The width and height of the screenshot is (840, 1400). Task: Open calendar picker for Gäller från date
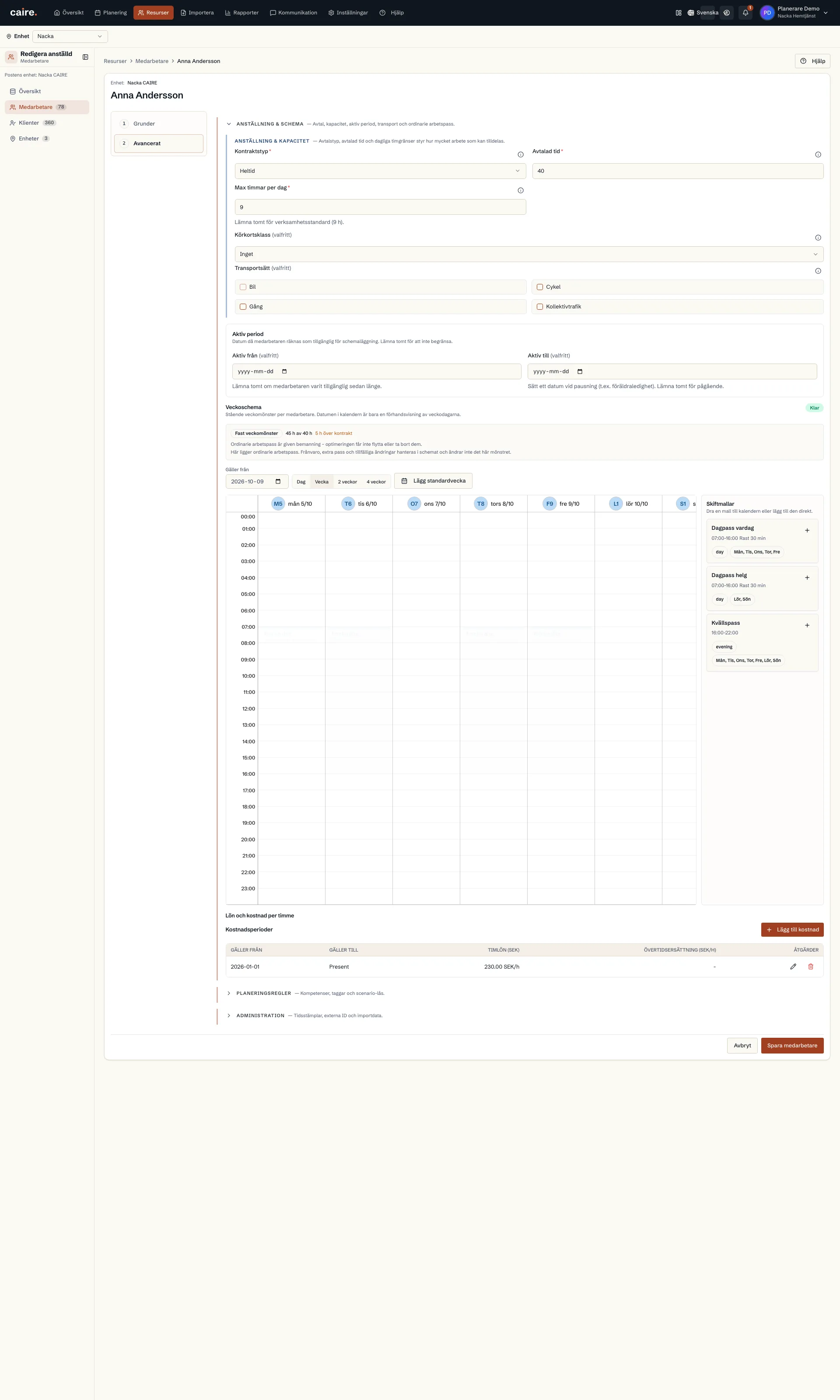(x=278, y=482)
